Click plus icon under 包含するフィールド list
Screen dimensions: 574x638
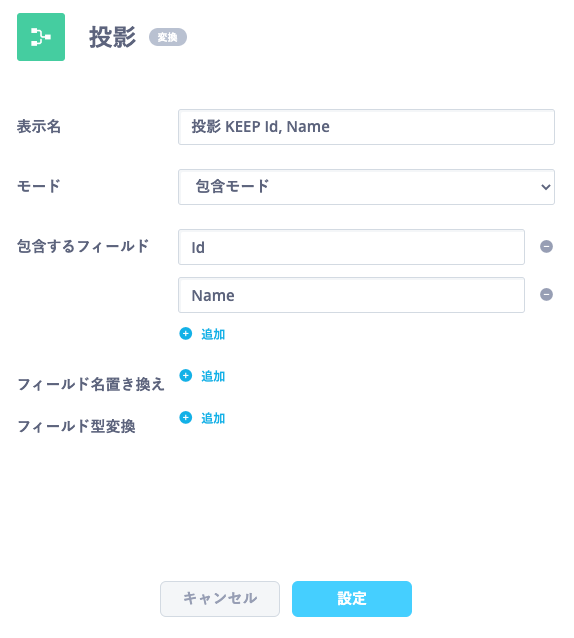coord(186,334)
